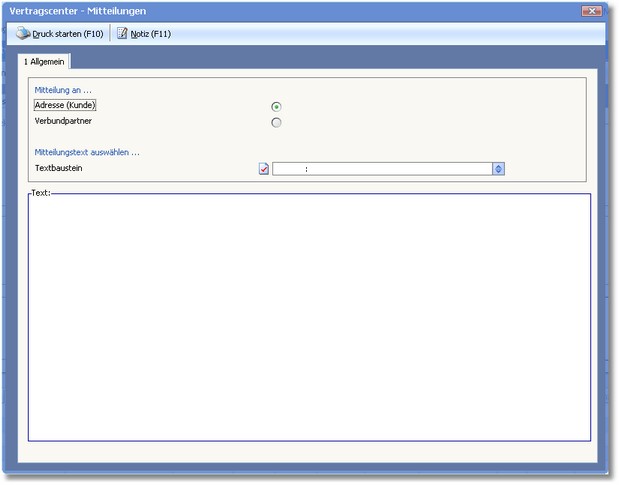Expand the Textbaustein dropdown arrow
This screenshot has height=485, width=619.
click(498, 169)
